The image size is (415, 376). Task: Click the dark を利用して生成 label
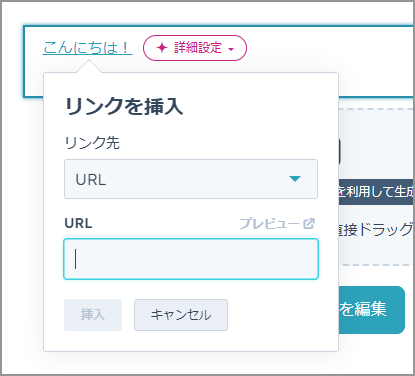376,191
